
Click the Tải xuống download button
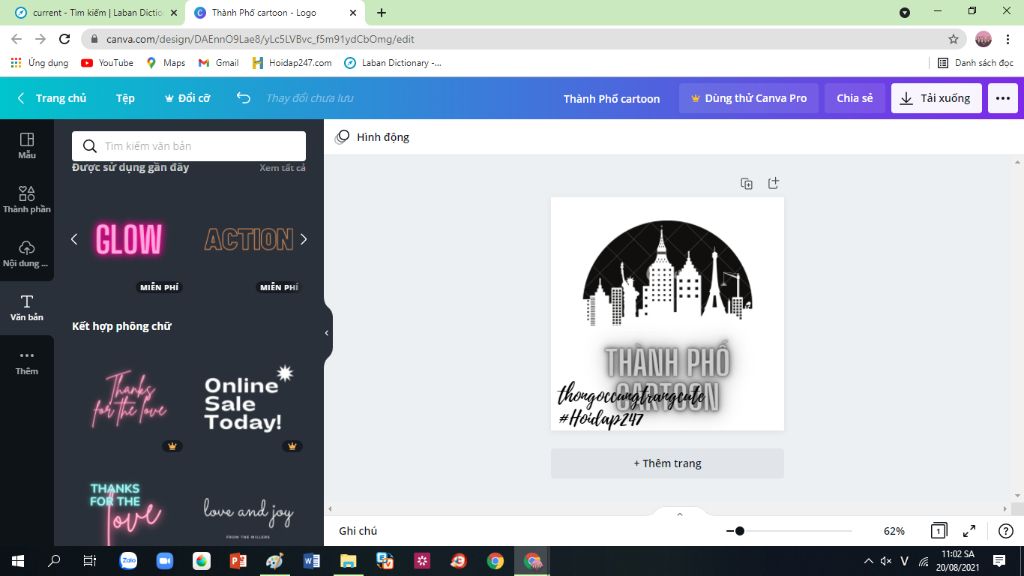click(x=936, y=98)
